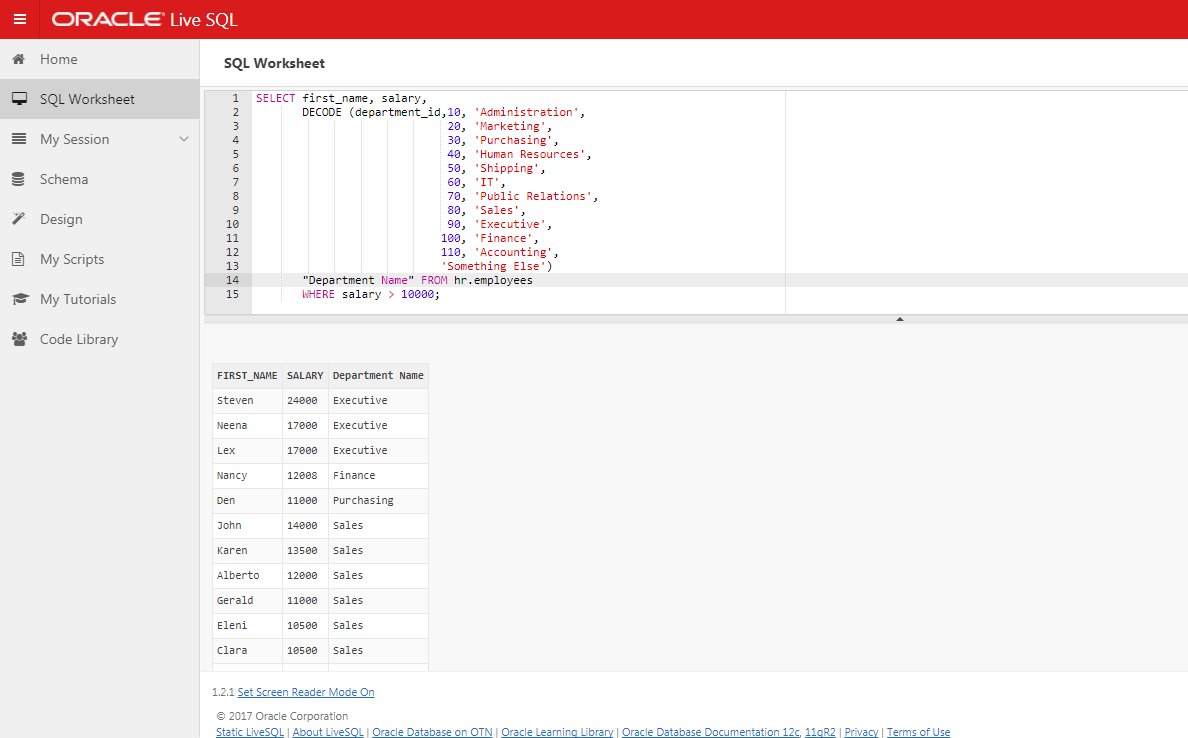This screenshot has width=1188, height=738.
Task: Go to Schema in the sidebar
Action: [x=99, y=180]
